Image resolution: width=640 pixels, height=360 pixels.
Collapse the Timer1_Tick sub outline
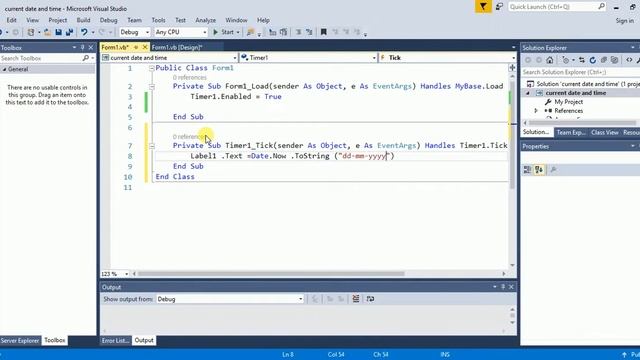tap(151, 146)
